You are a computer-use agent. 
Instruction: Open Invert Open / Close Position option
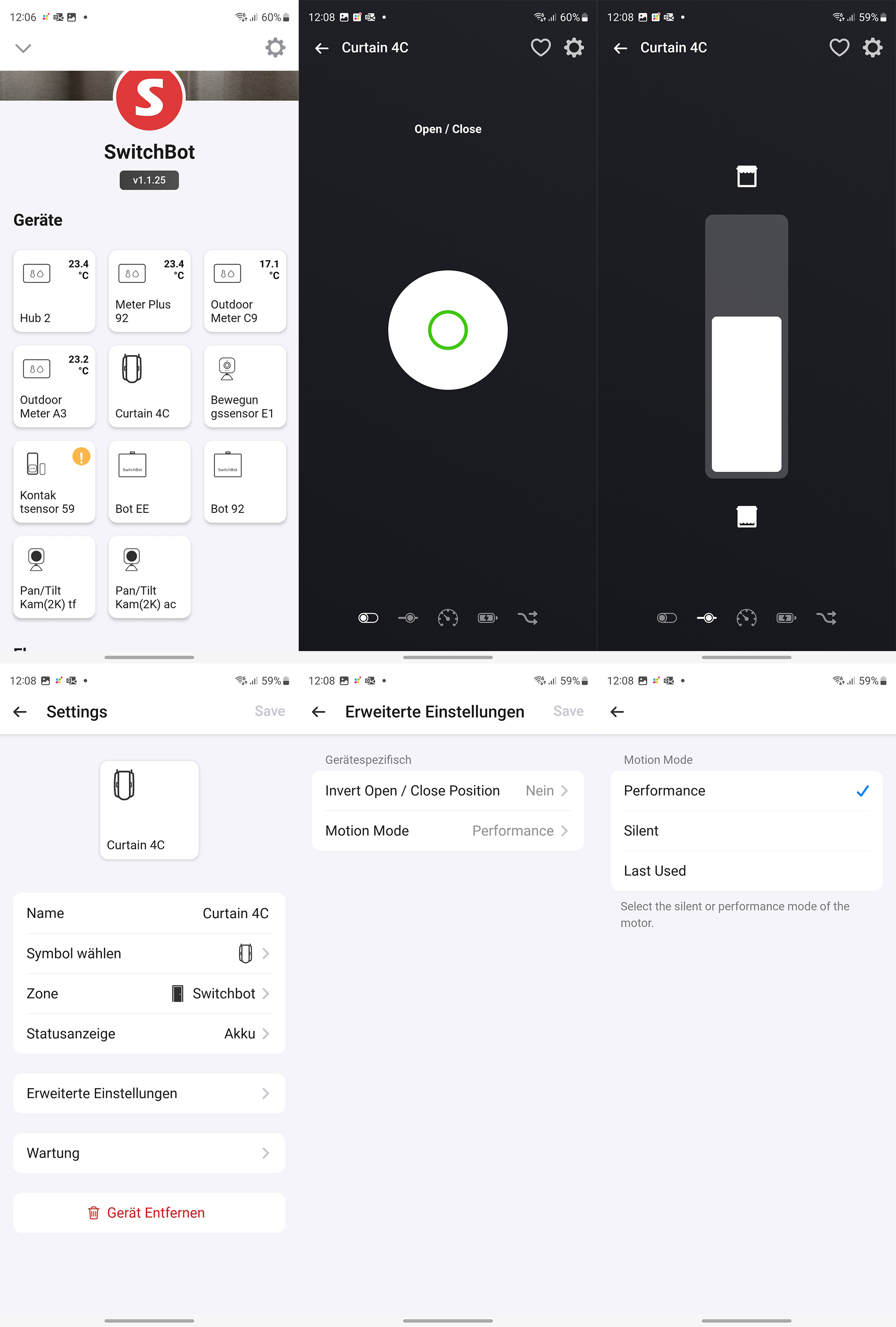pyautogui.click(x=447, y=791)
